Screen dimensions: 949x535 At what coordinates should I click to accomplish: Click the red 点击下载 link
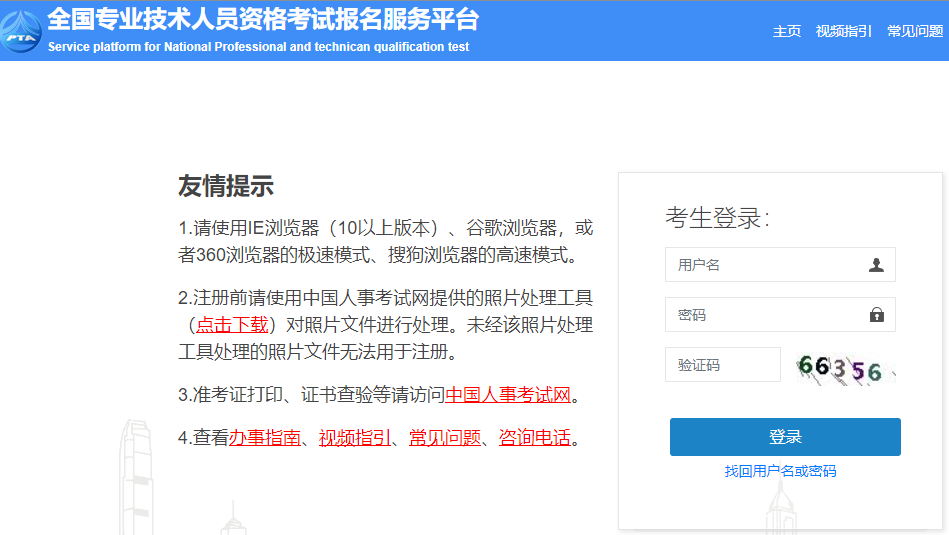pyautogui.click(x=232, y=324)
